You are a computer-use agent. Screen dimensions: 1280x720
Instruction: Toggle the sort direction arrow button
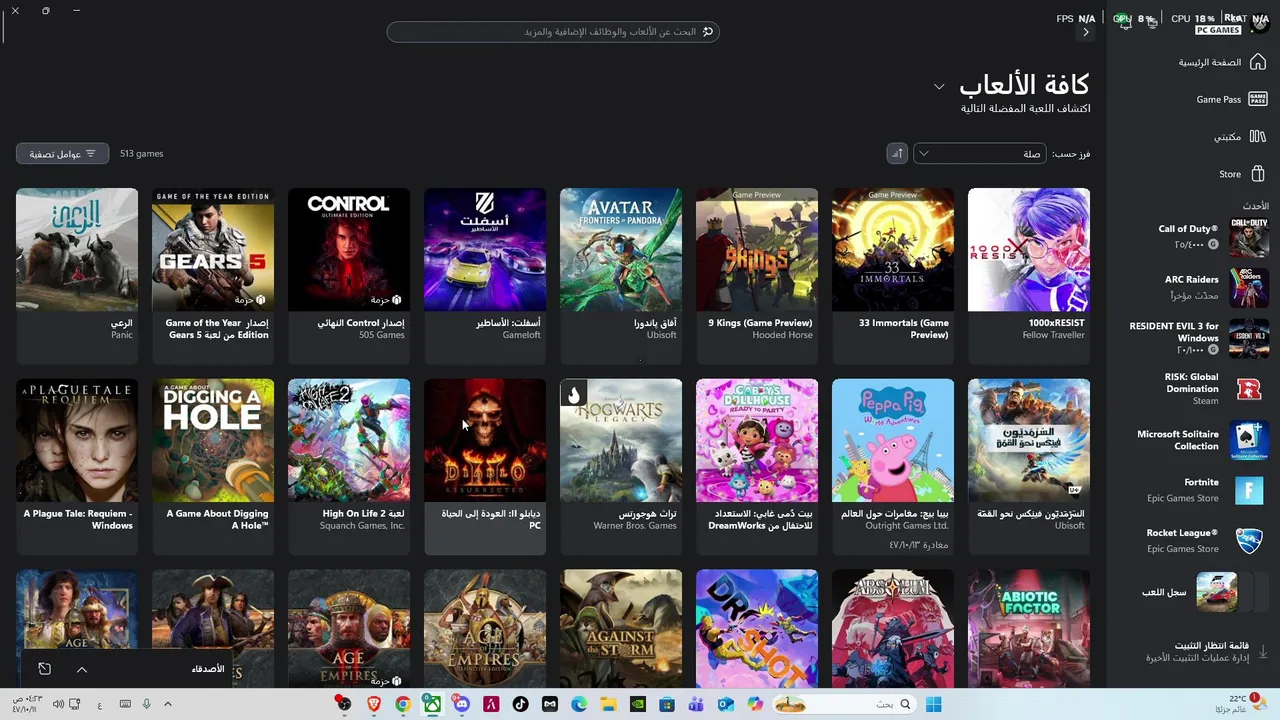[x=897, y=153]
